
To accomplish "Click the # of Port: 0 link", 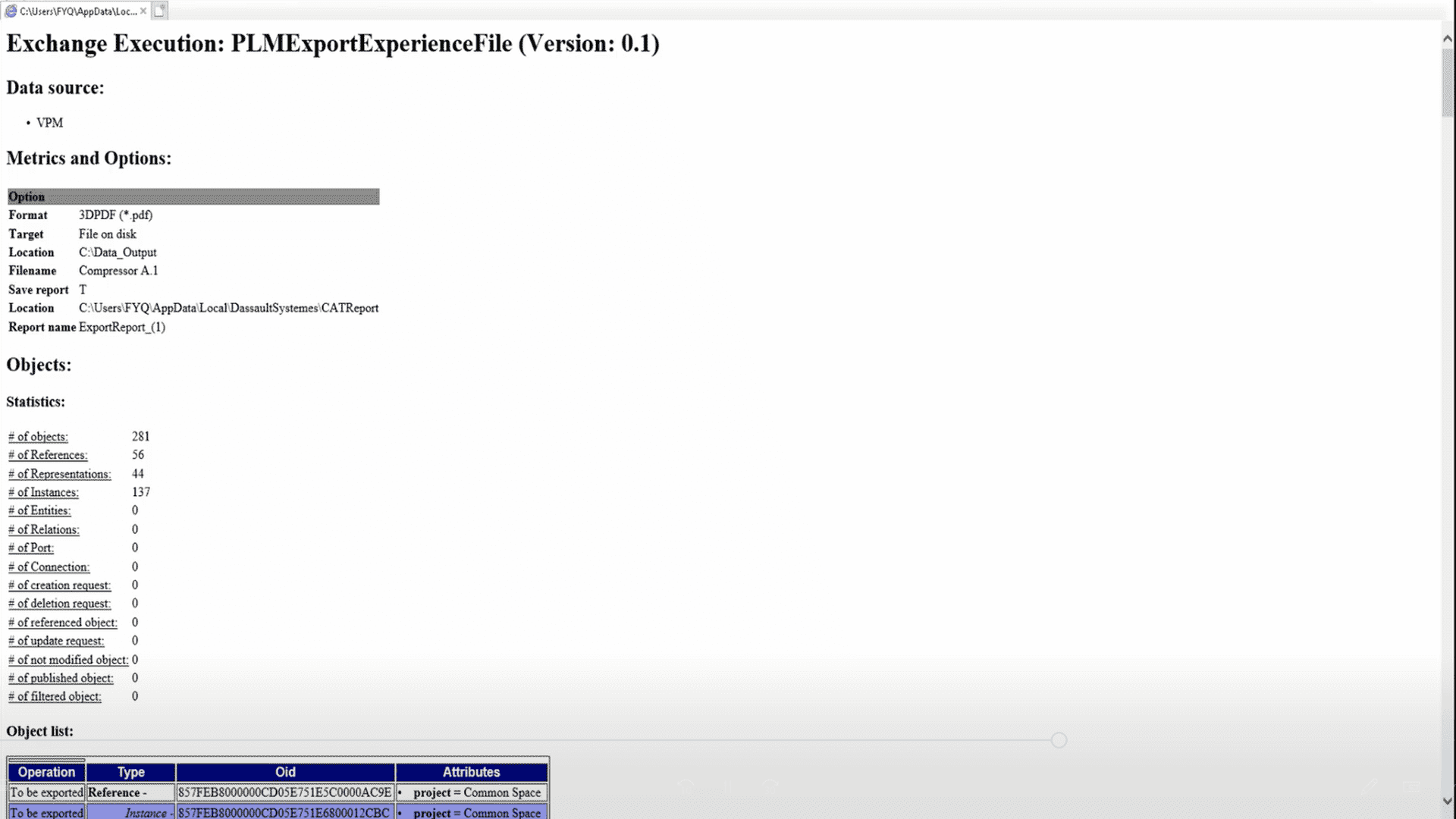I will (31, 547).
